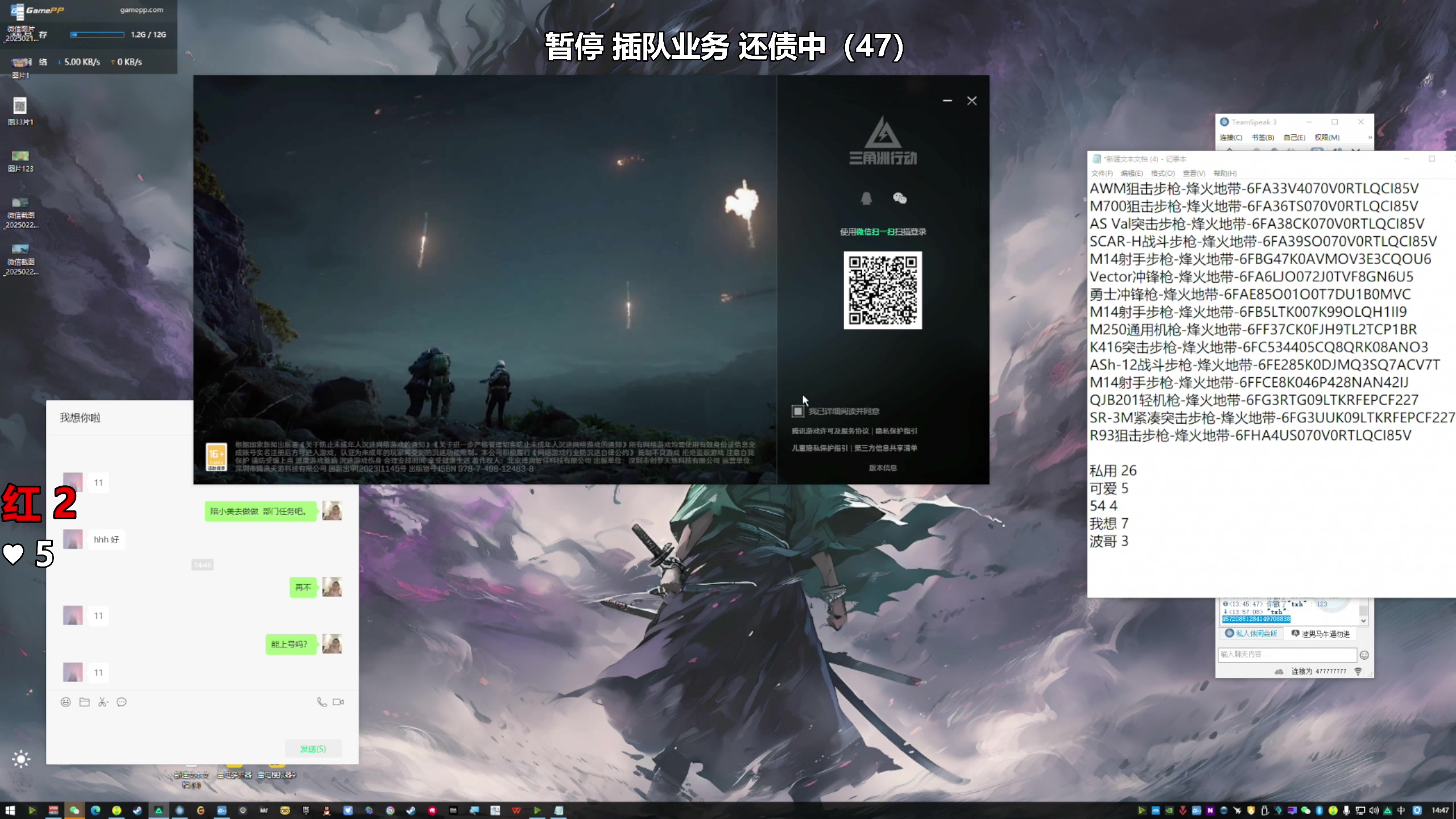Click the taskbar clock 14:47
Screen dimensions: 1456x819
tap(1440, 810)
